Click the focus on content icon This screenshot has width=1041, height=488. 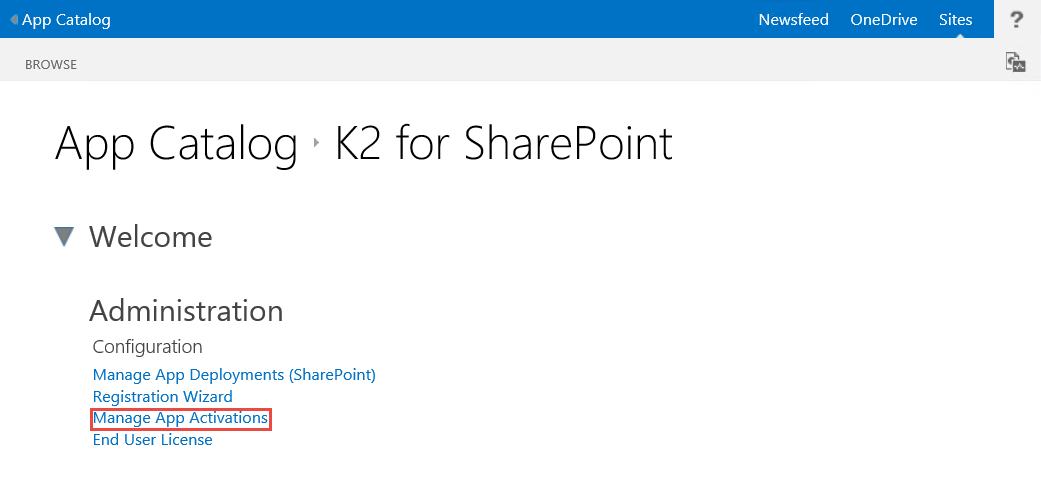pyautogui.click(x=1016, y=62)
